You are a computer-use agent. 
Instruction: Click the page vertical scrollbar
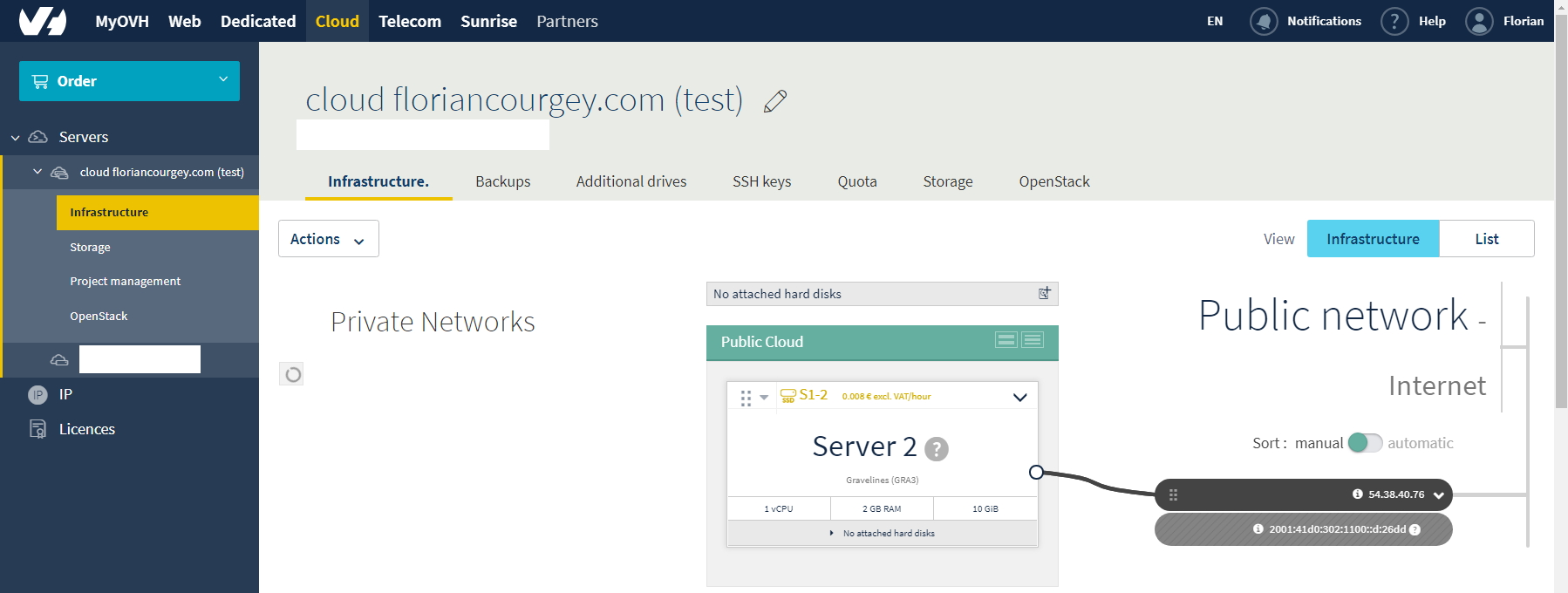pos(1561,218)
